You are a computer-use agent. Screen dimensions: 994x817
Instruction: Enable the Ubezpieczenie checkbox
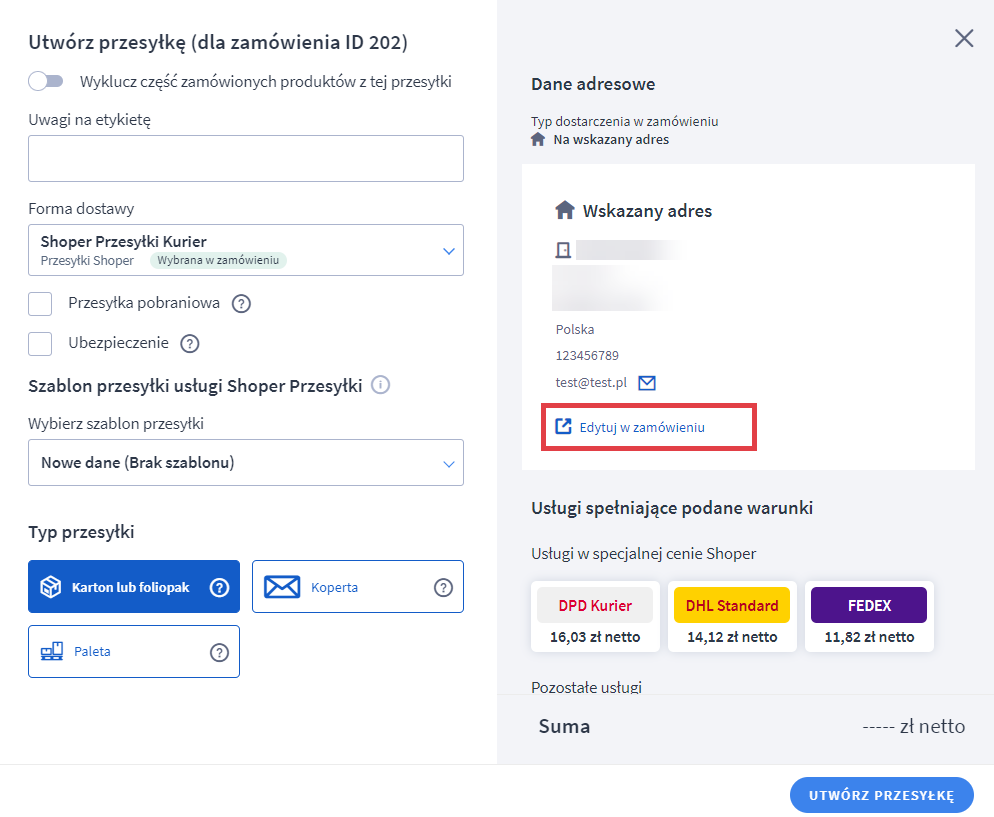40,344
